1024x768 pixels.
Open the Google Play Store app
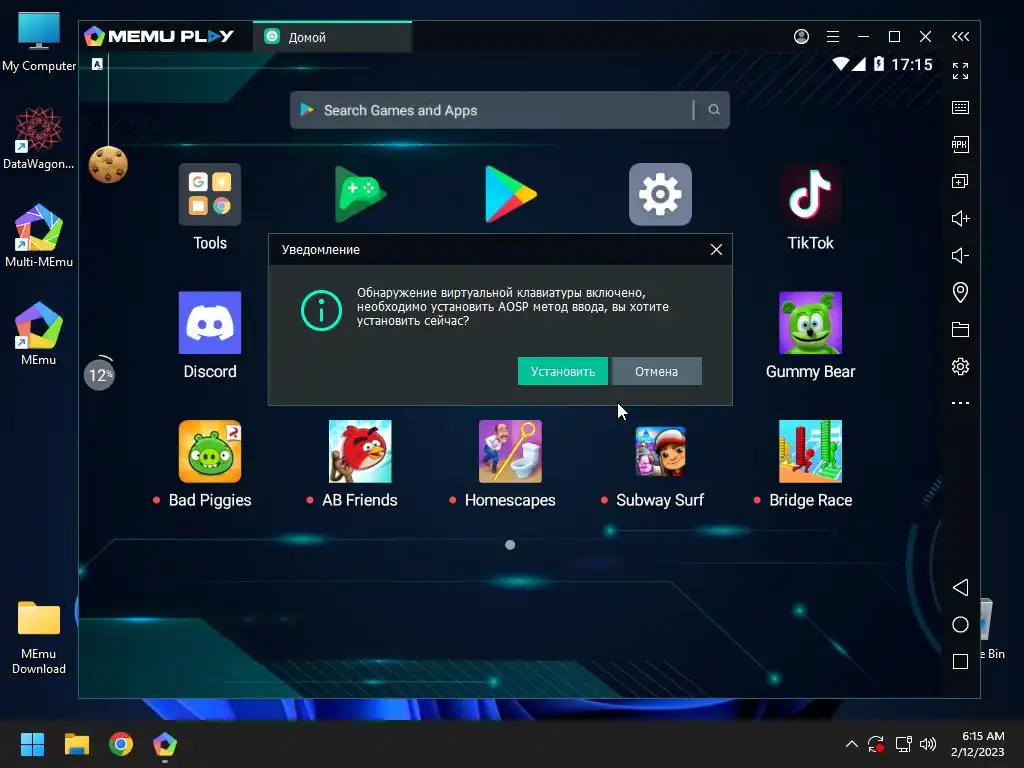tap(510, 195)
